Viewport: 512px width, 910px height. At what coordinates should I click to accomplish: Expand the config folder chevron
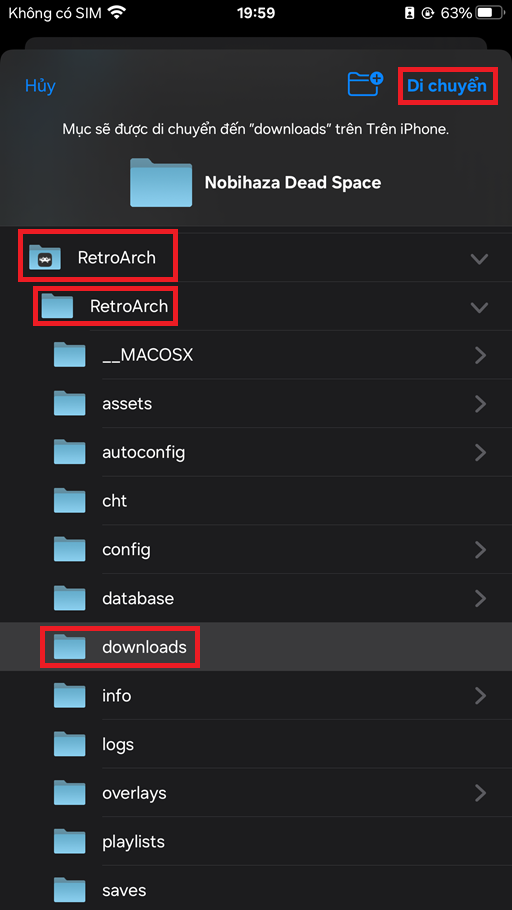[x=480, y=549]
